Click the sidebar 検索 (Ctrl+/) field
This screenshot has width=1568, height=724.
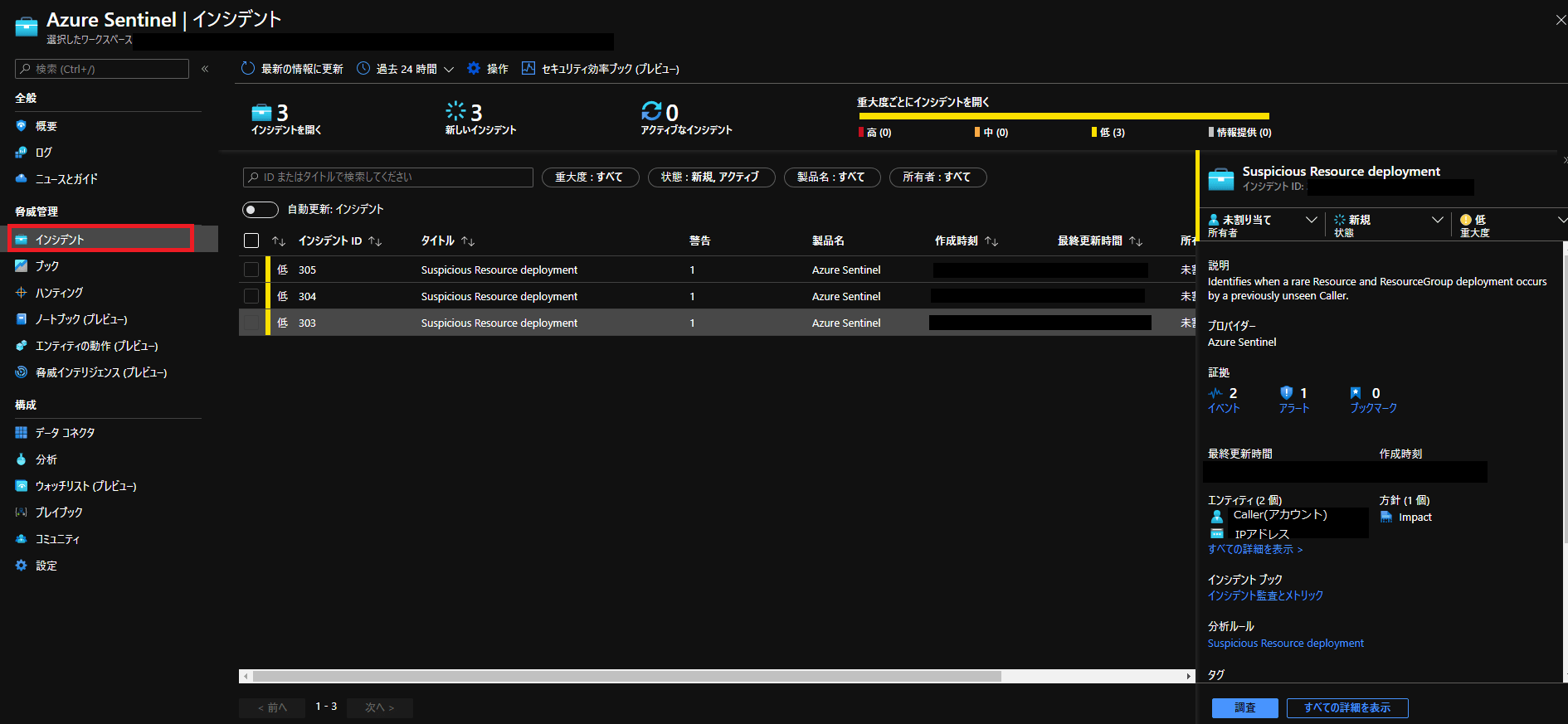click(102, 69)
